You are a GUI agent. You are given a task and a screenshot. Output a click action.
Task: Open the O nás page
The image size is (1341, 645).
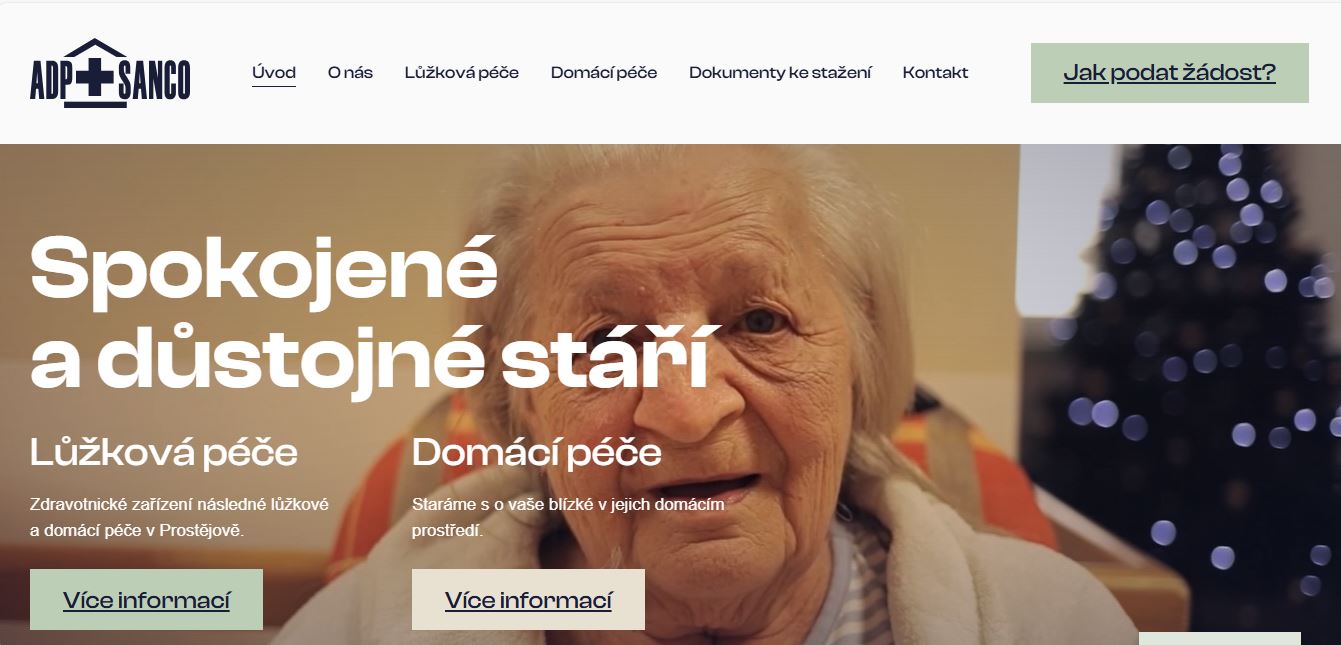tap(350, 72)
